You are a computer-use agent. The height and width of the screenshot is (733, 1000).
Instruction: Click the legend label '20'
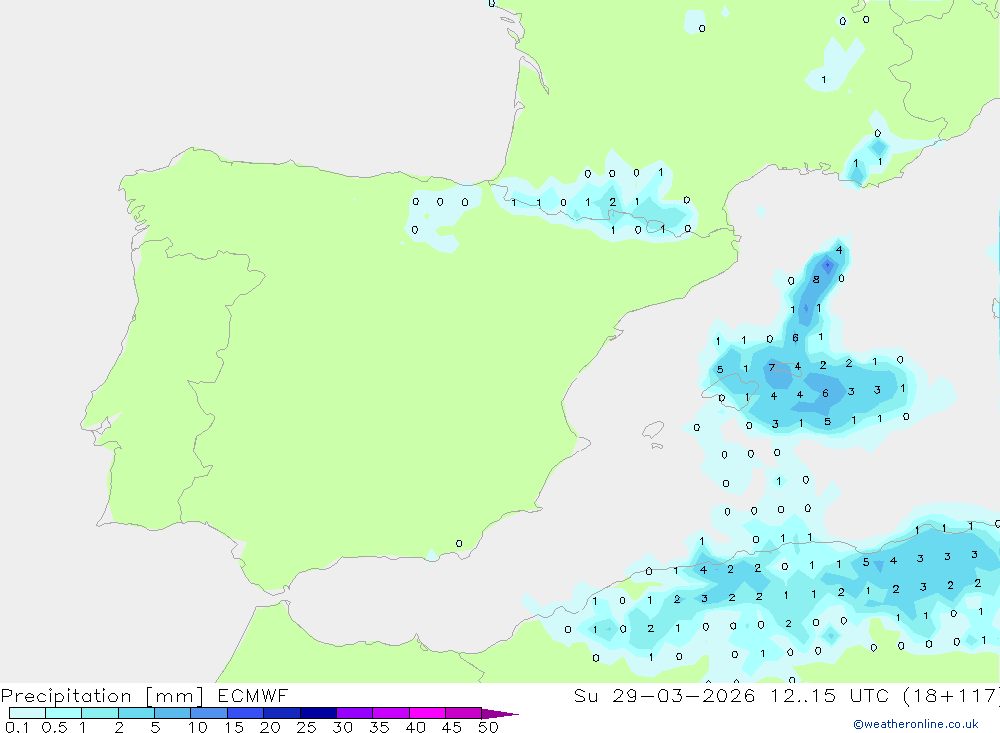pyautogui.click(x=270, y=727)
